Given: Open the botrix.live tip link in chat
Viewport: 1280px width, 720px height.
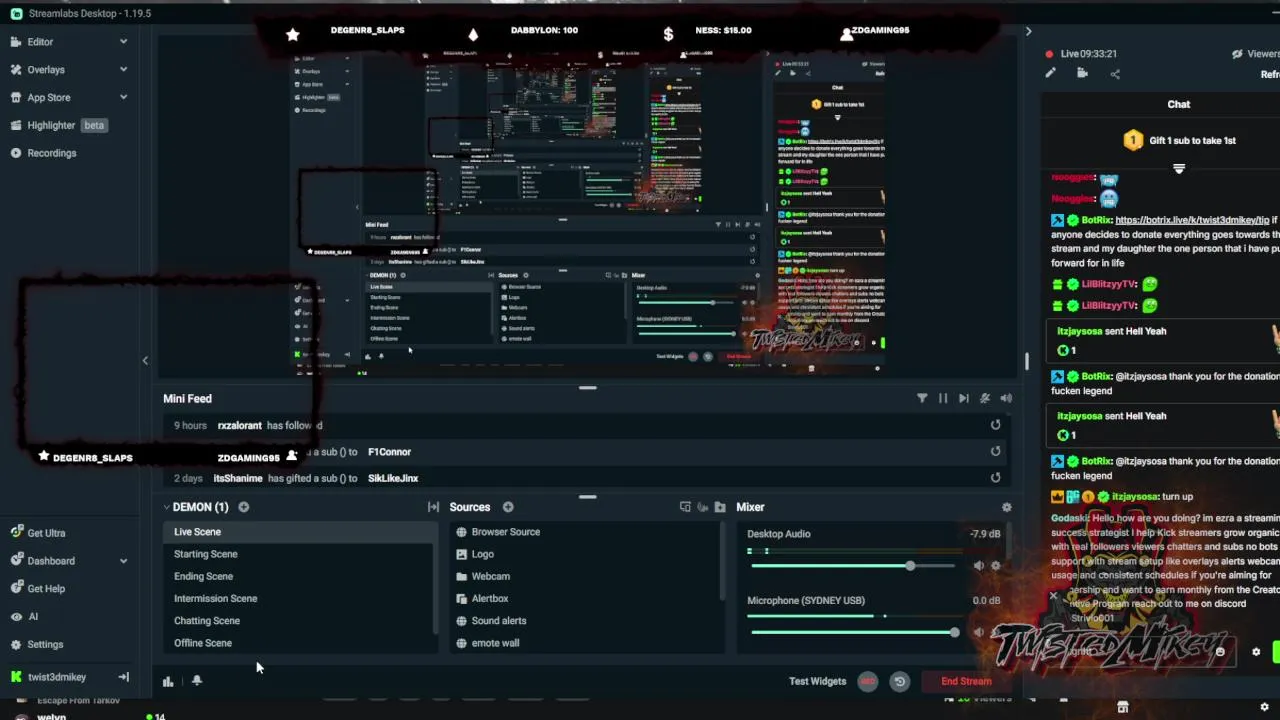Looking at the screenshot, I should 1192,220.
